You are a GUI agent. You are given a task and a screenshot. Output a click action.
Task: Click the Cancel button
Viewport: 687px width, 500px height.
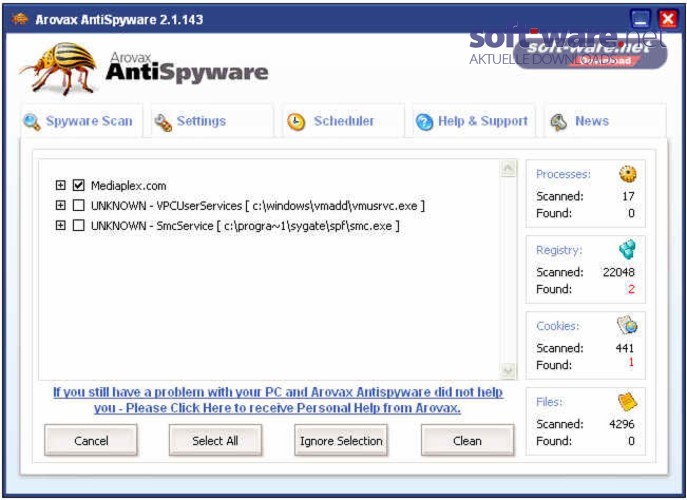(91, 440)
